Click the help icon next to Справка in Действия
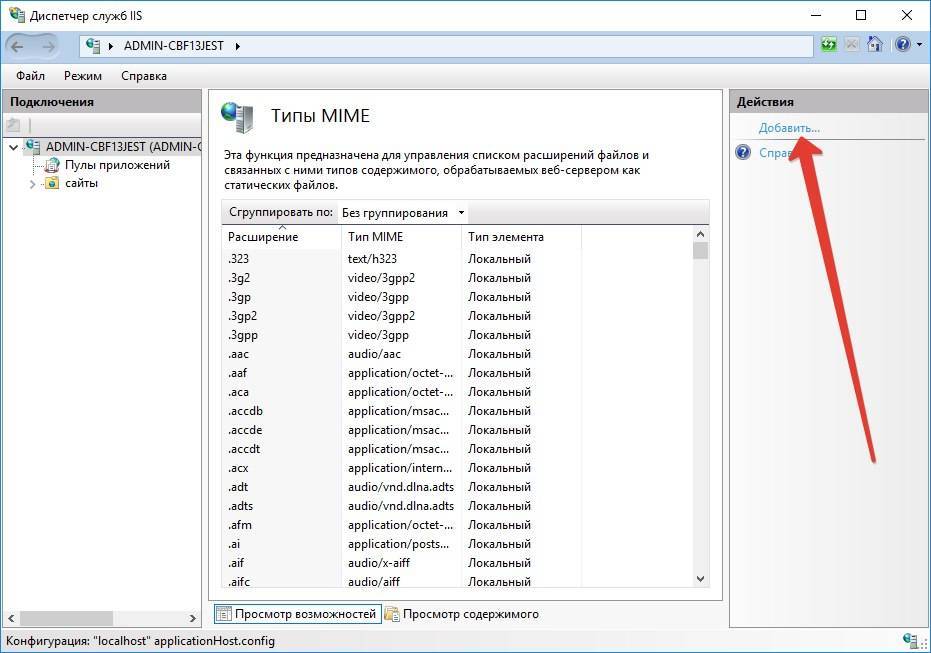 (743, 153)
